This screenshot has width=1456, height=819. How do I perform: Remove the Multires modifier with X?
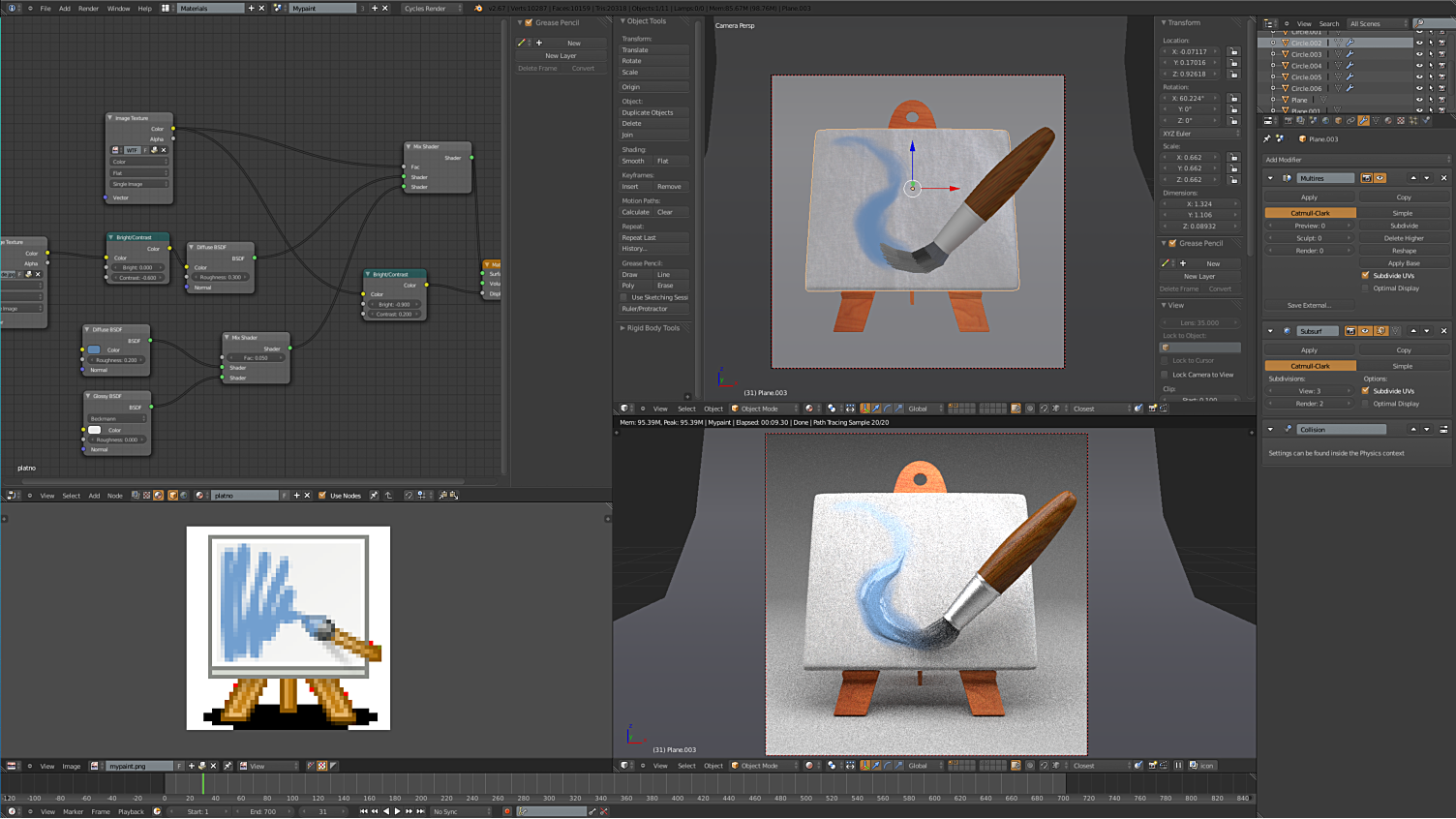tap(1443, 178)
